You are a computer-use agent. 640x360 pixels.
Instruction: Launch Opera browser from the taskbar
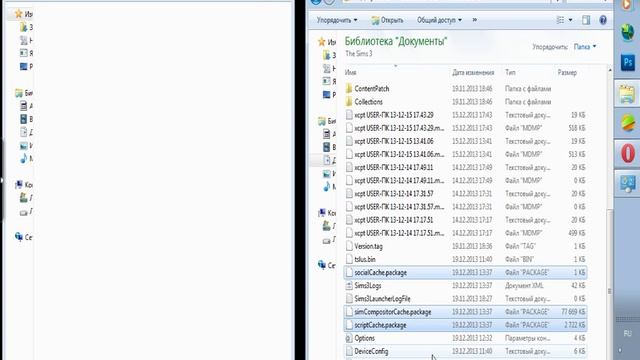[x=628, y=154]
